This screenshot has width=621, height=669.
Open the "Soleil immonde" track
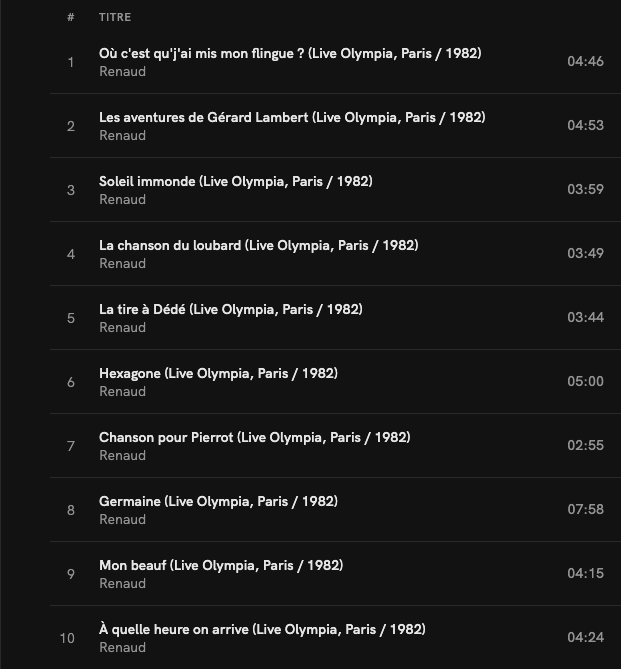coord(235,181)
